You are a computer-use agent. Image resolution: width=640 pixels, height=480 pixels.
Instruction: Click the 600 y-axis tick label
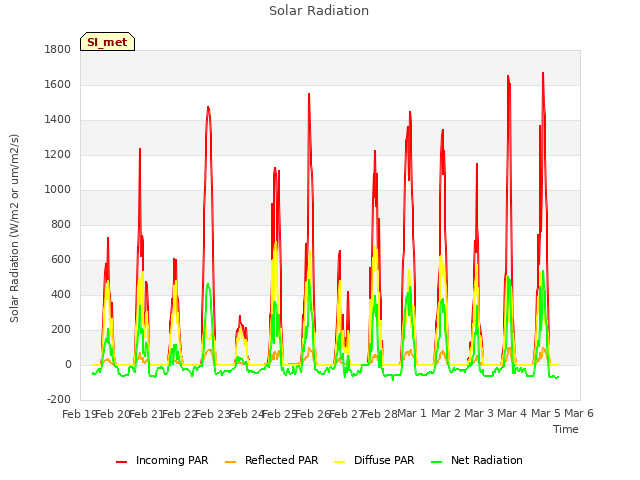pyautogui.click(x=61, y=260)
